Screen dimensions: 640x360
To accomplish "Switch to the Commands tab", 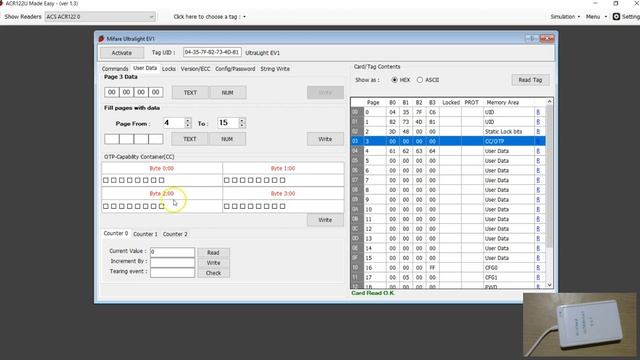I will click(115, 69).
